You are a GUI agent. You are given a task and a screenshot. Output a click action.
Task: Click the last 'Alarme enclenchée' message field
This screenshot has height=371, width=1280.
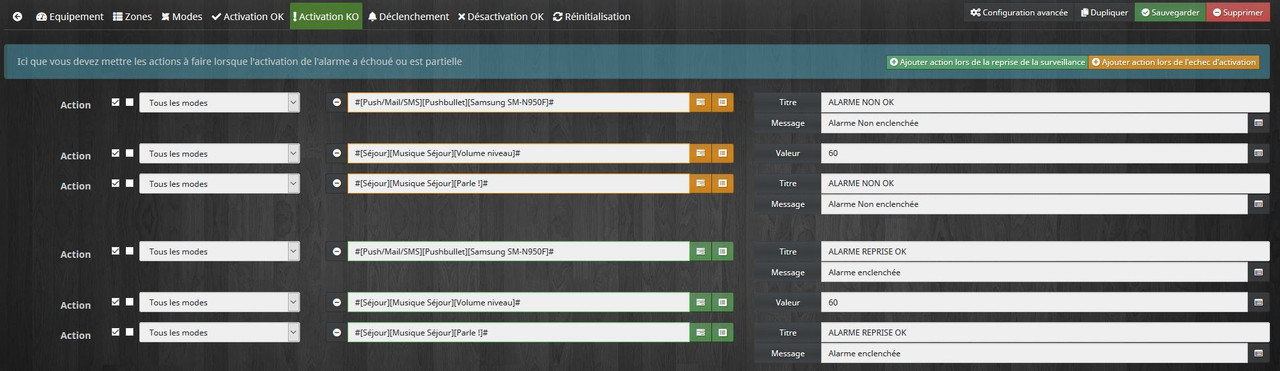click(x=1034, y=353)
